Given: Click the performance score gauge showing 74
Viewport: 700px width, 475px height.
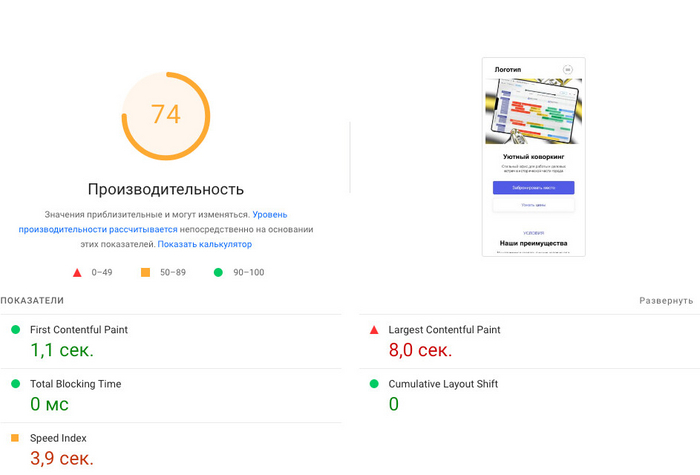Looking at the screenshot, I should [166, 114].
